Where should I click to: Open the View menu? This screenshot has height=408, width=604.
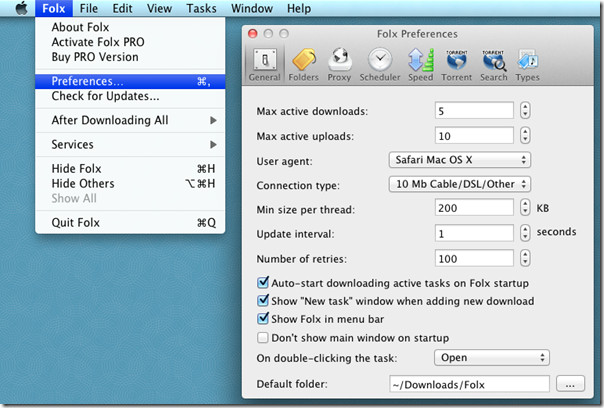point(159,8)
